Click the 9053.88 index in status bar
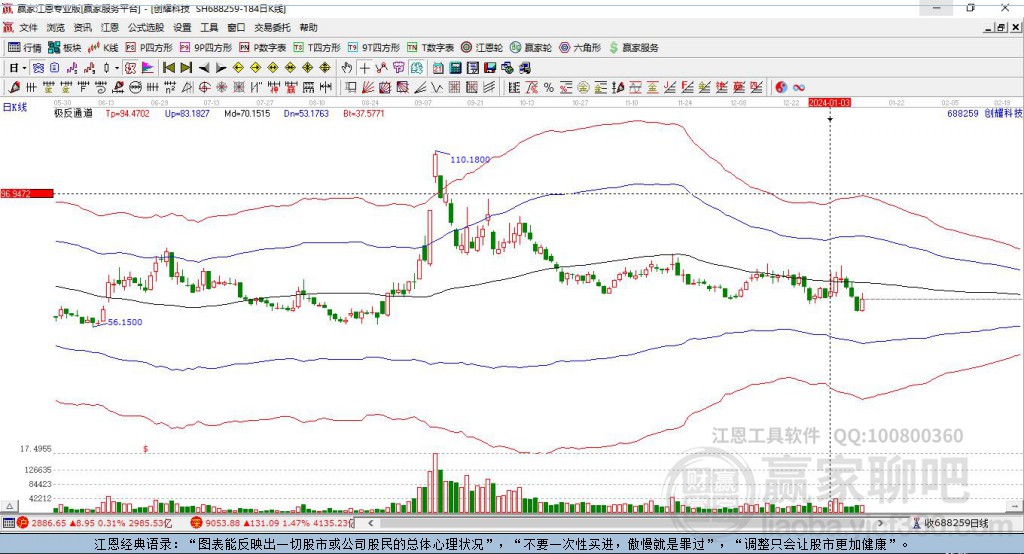Viewport: 1024px width, 554px height. [x=223, y=523]
